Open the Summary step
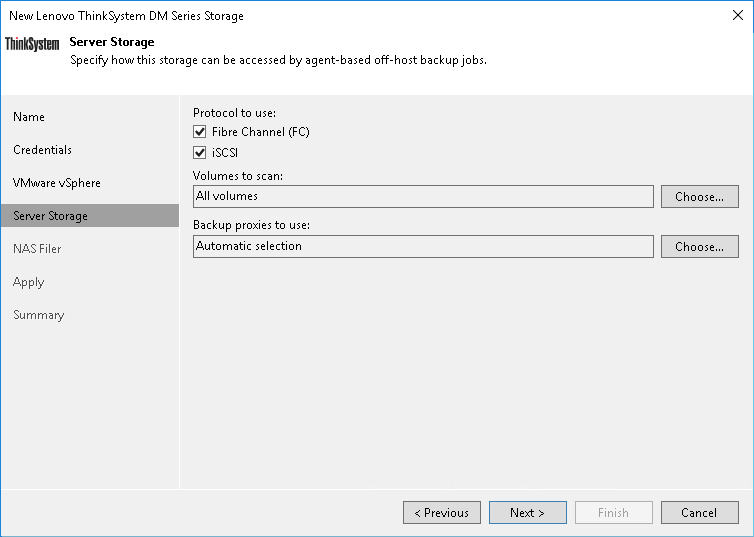 [38, 315]
